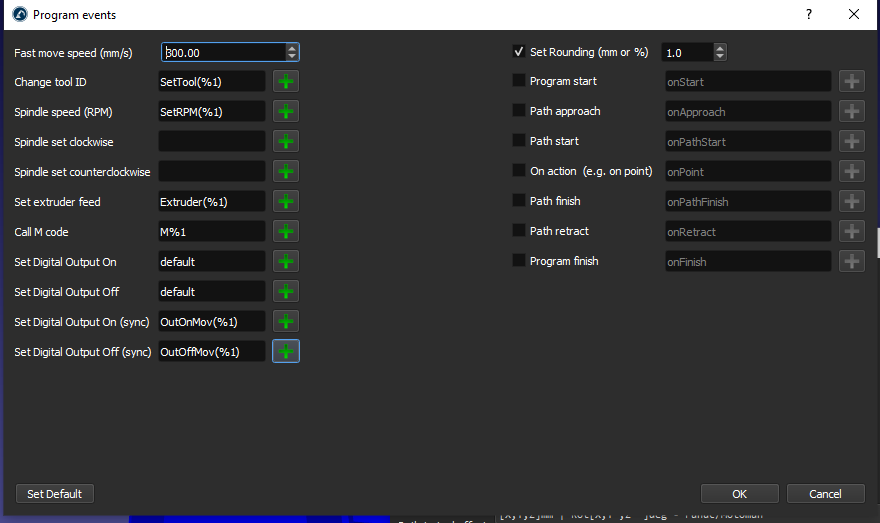Image resolution: width=880 pixels, height=523 pixels.
Task: Click the Fast move speed input field
Action: point(224,52)
